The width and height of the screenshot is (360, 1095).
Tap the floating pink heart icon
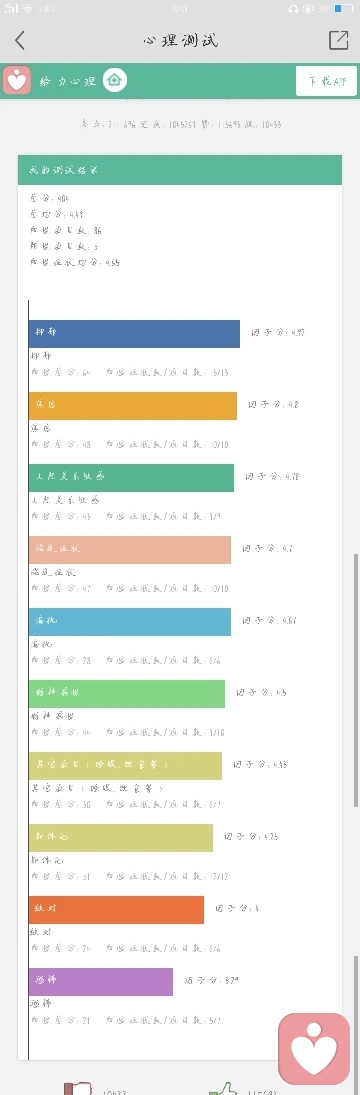[x=314, y=1048]
